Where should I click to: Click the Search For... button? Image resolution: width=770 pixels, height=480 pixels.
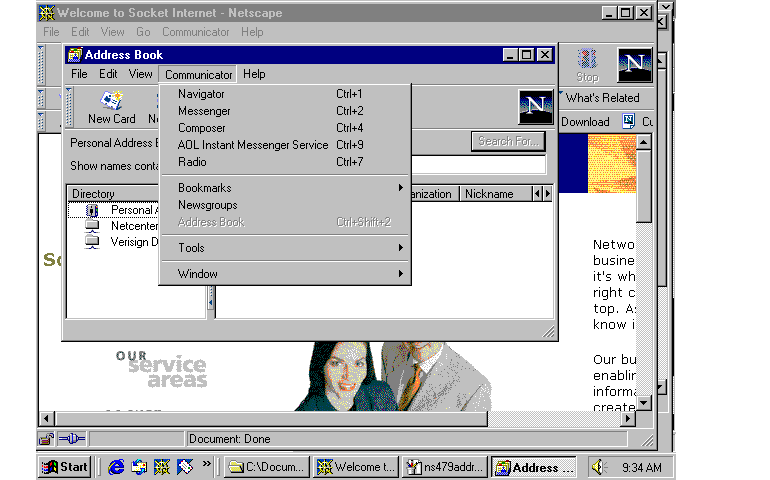click(508, 141)
